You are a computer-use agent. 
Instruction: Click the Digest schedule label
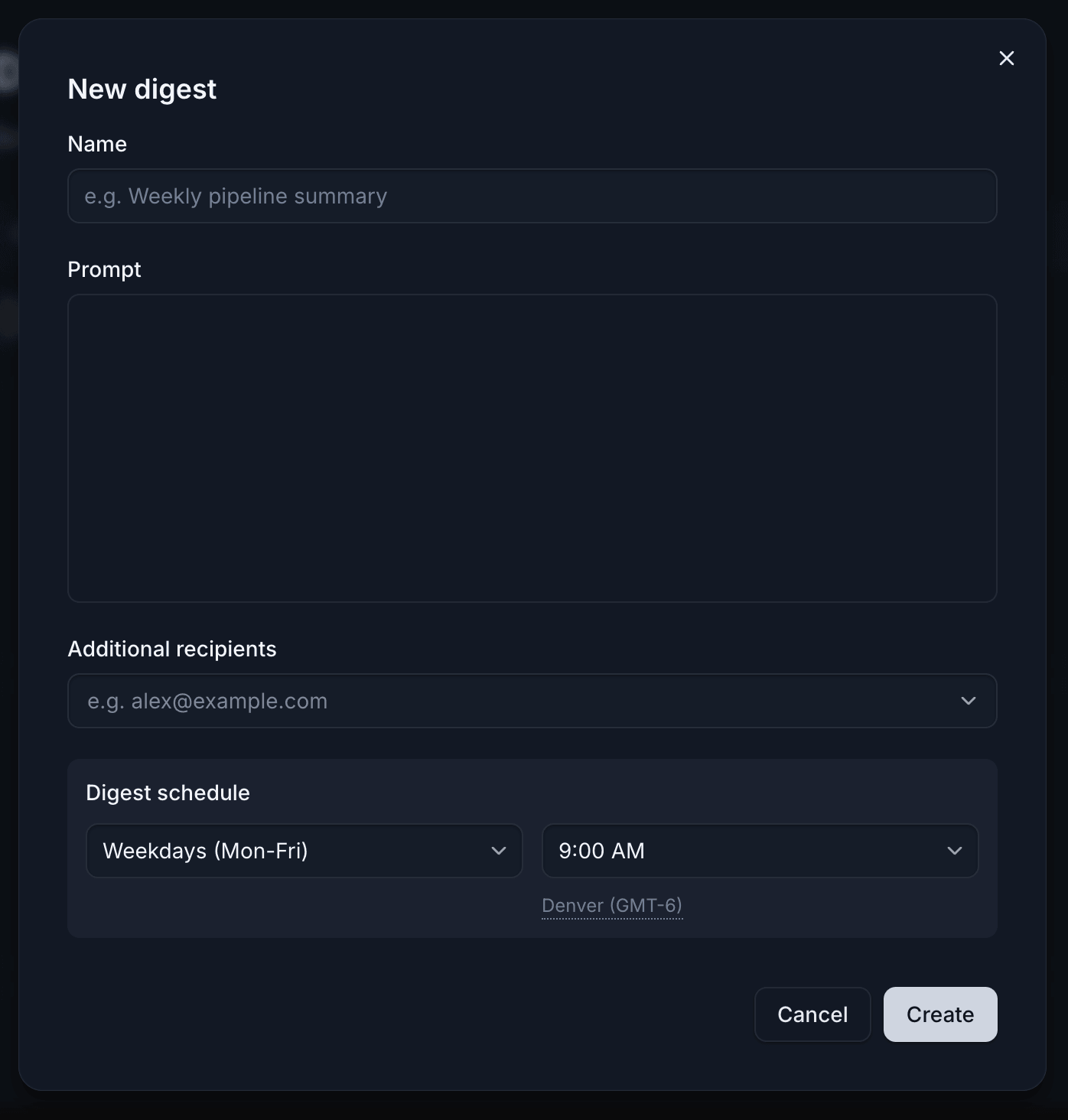[x=168, y=793]
